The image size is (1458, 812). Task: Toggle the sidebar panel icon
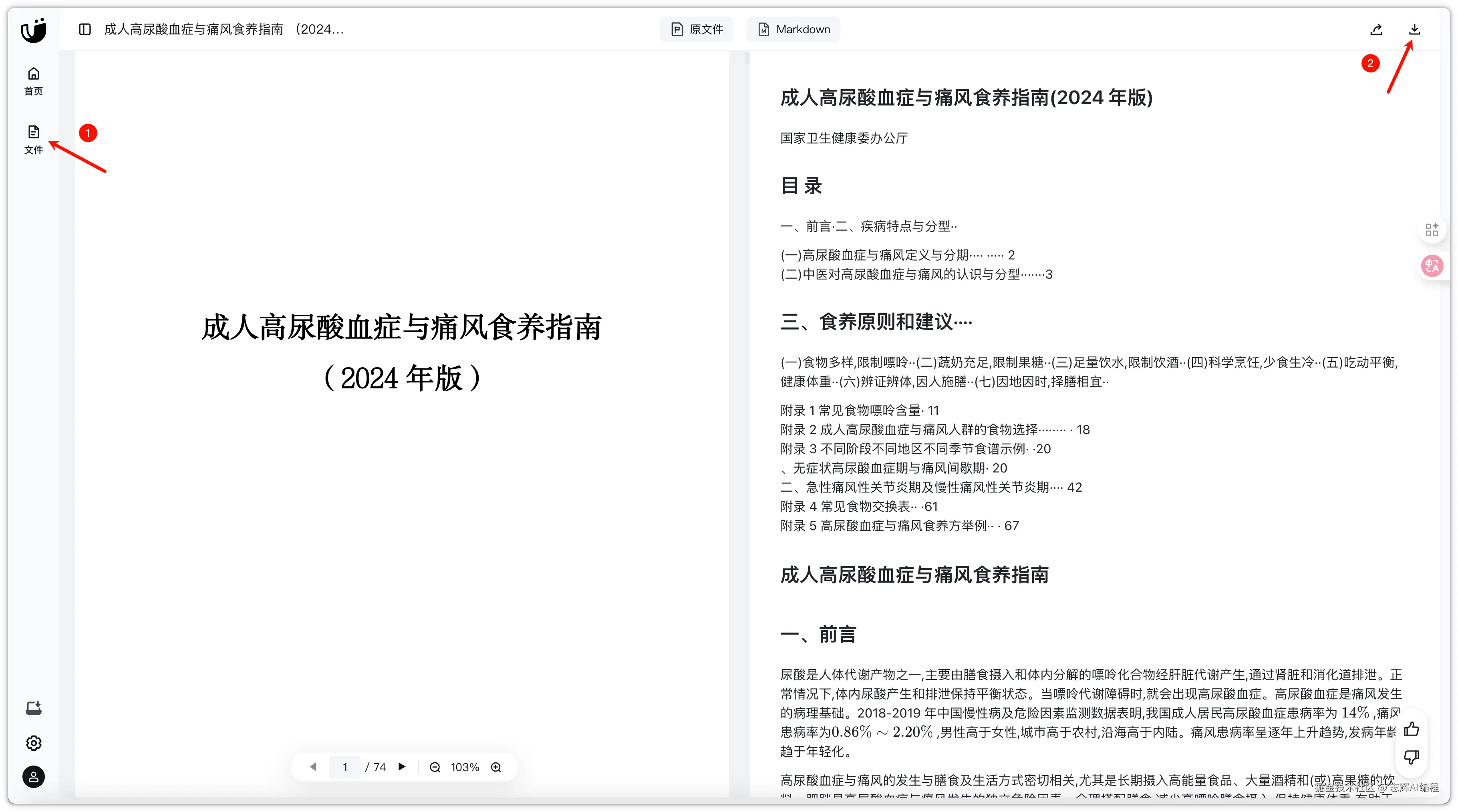(85, 29)
